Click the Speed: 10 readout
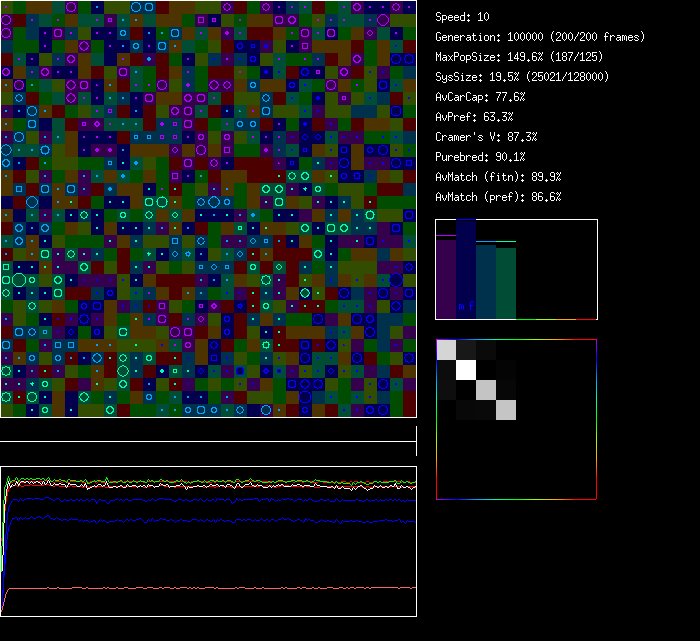This screenshot has height=641, width=700. [x=463, y=17]
